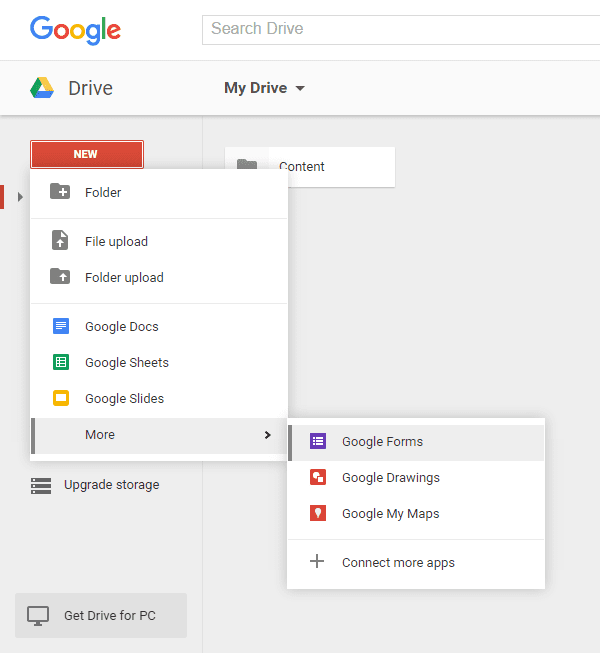Click the purple Google Forms icon

click(318, 441)
